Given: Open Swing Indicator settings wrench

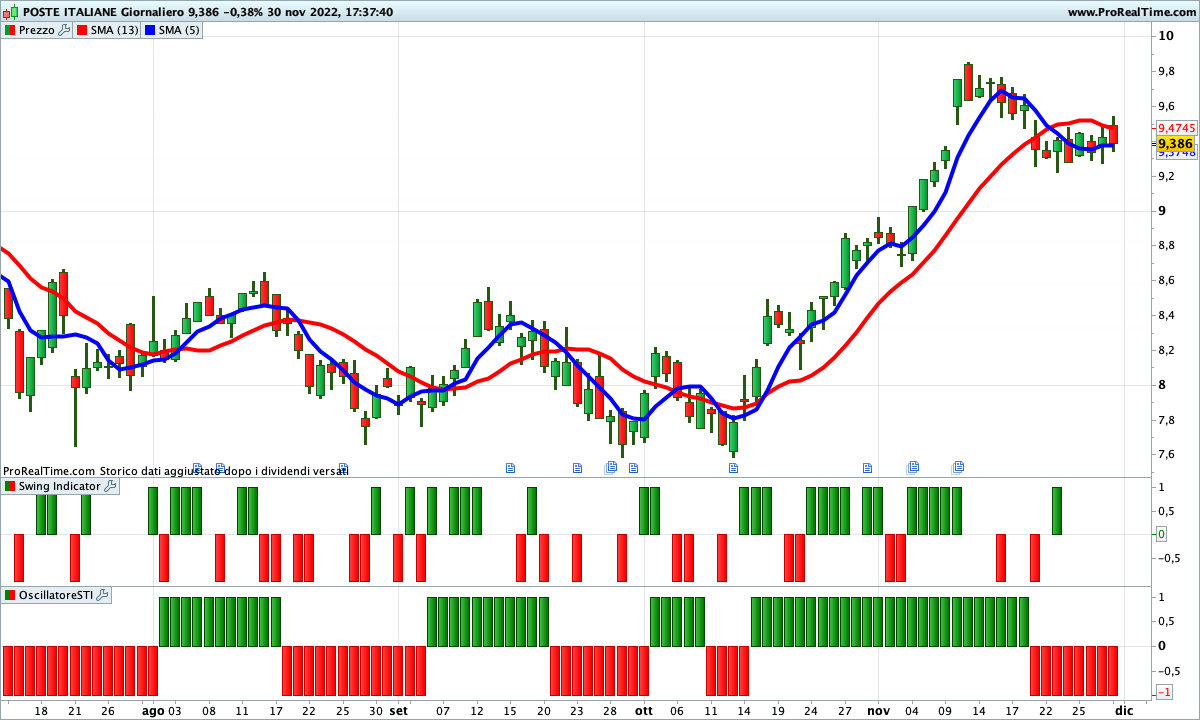Looking at the screenshot, I should click(110, 486).
